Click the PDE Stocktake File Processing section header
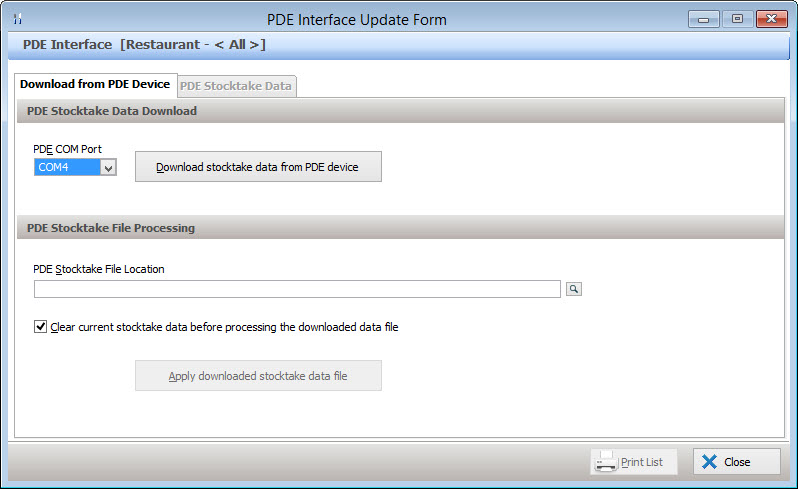 point(111,228)
